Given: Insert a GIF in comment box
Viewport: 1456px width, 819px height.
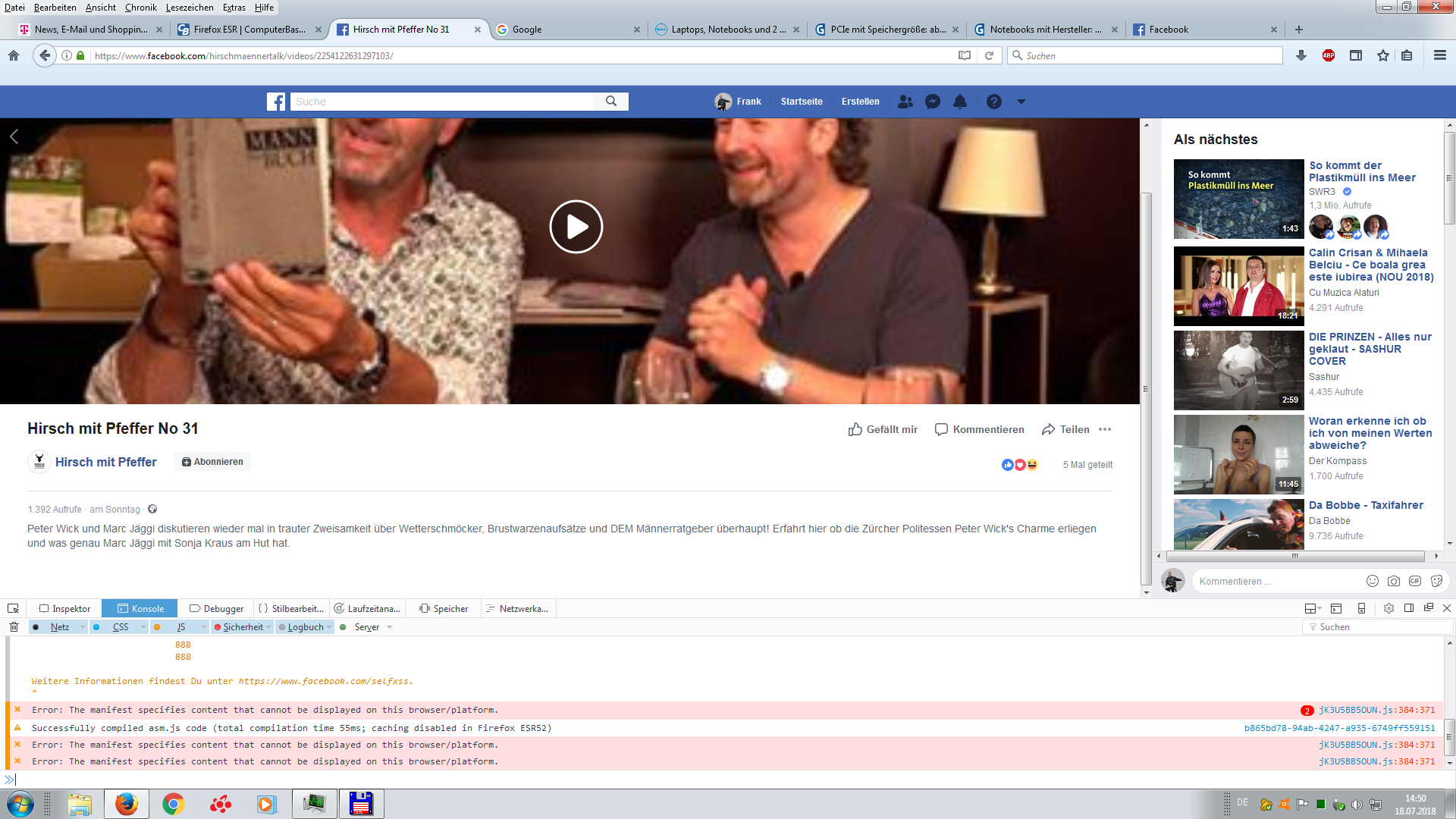Looking at the screenshot, I should [x=1415, y=581].
